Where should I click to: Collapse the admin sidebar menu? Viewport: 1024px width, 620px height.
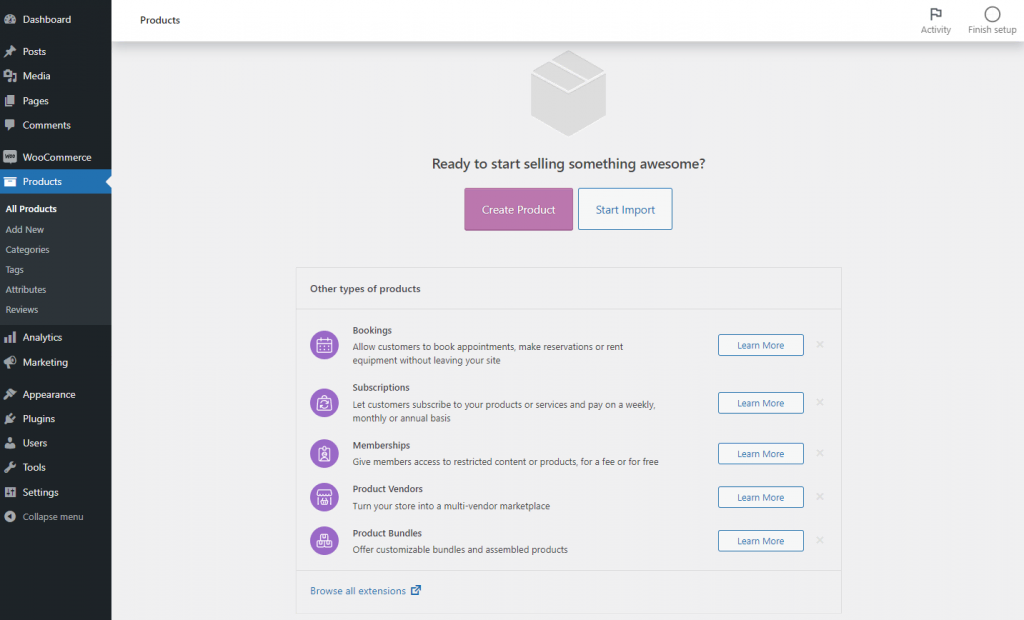pos(52,517)
